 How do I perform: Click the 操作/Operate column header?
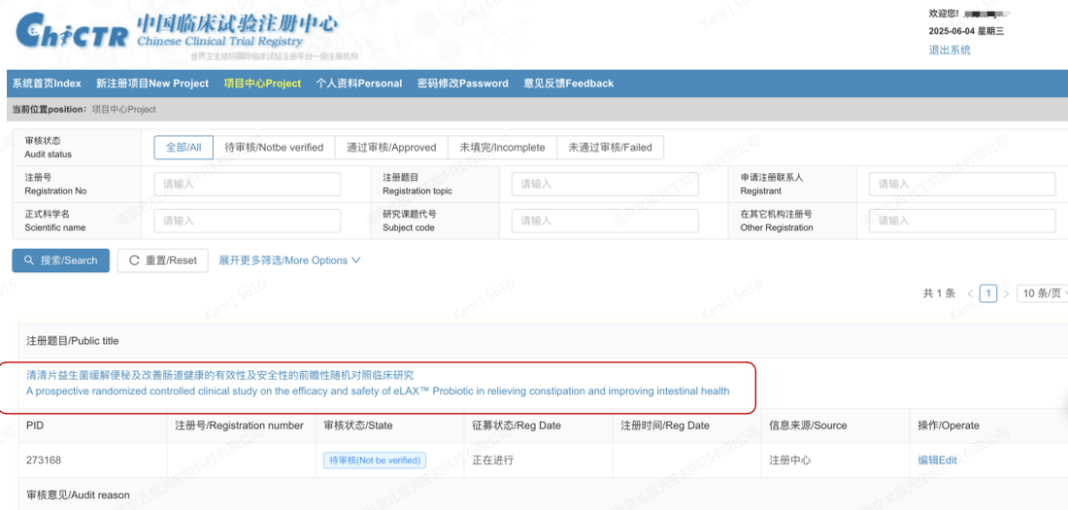pyautogui.click(x=949, y=426)
